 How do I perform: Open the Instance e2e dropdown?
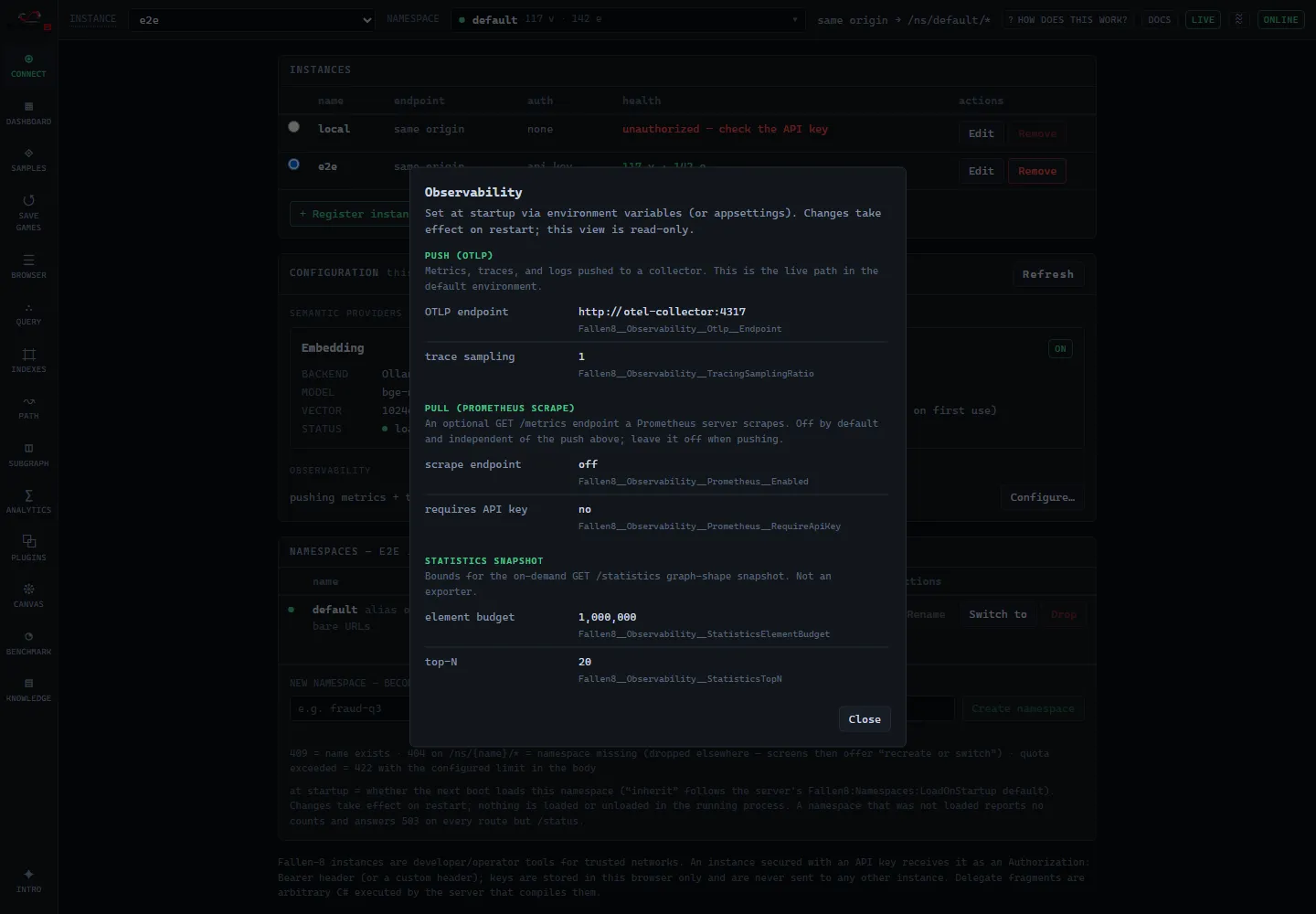click(252, 20)
